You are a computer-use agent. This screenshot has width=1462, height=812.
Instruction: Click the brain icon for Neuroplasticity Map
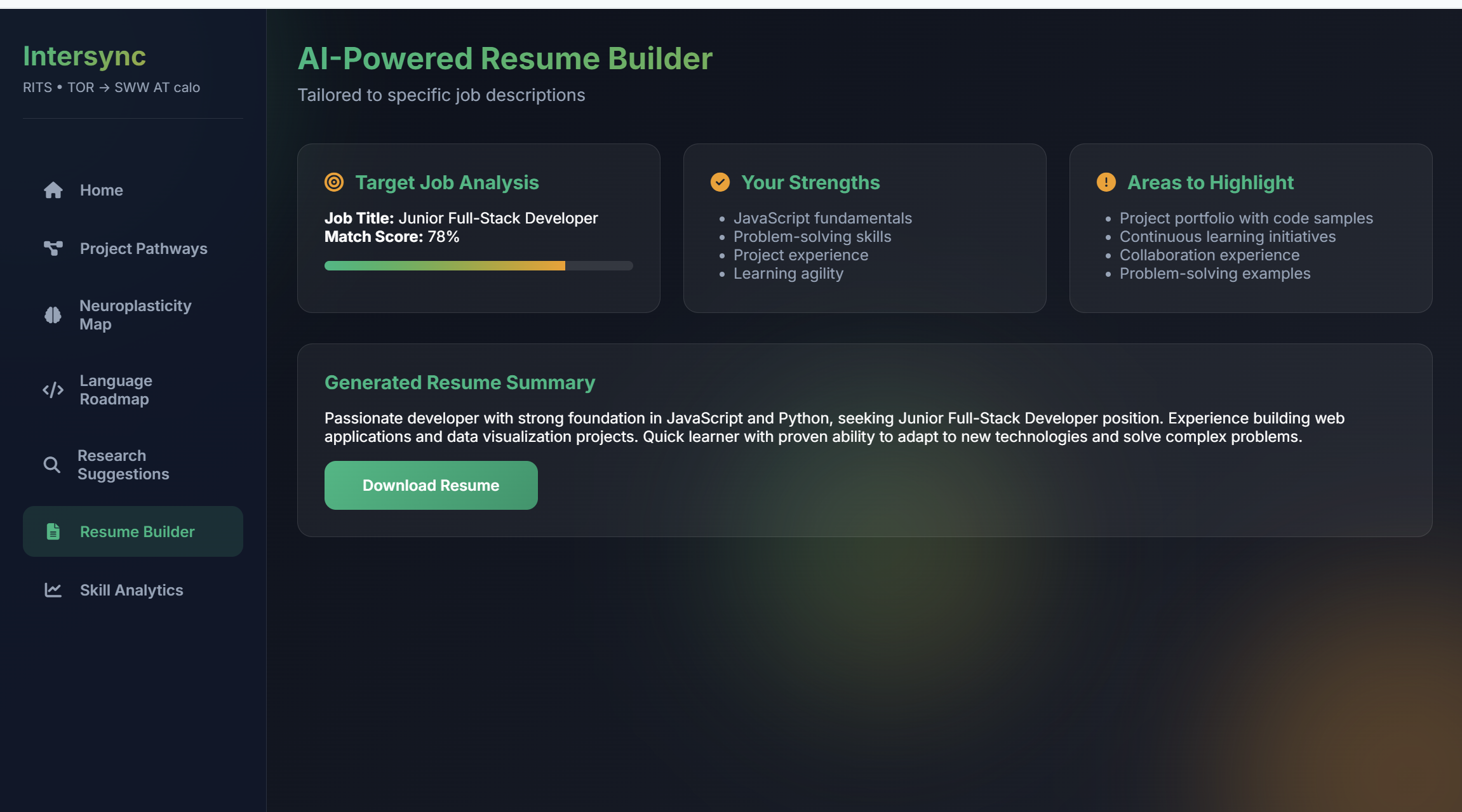(x=53, y=315)
